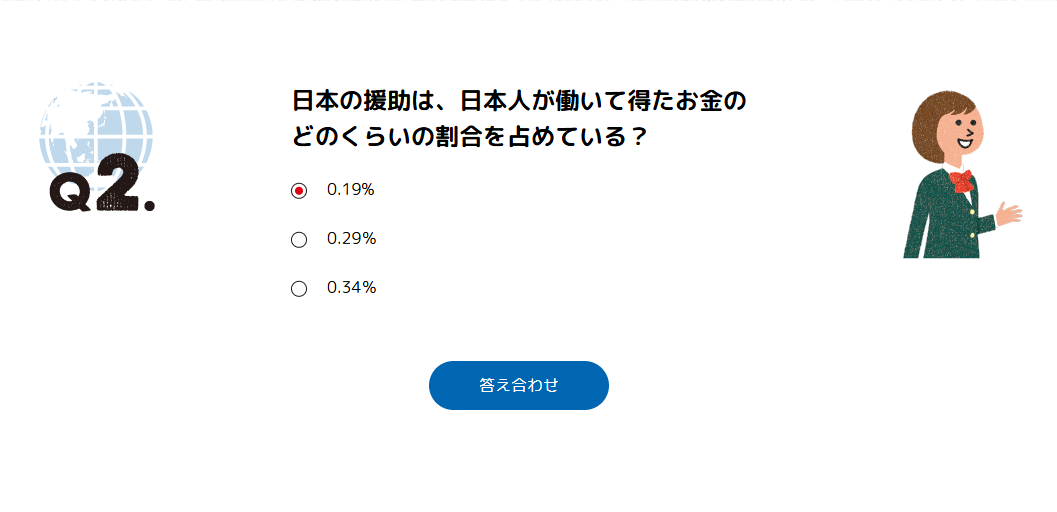Select the 0.19% radio button
Screen dimensions: 1057x512
point(299,190)
